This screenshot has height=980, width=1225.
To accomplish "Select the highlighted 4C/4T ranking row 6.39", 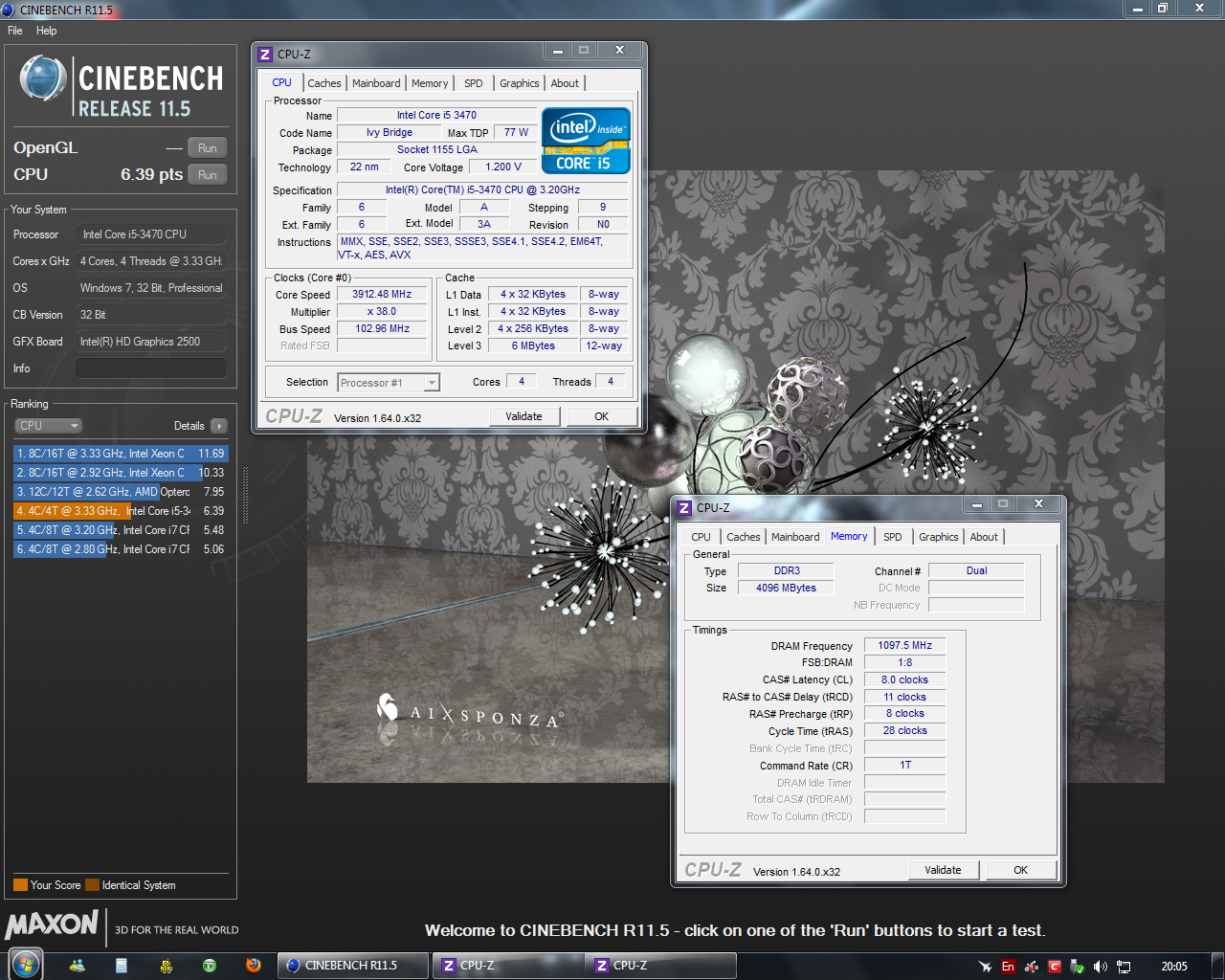I will (x=120, y=511).
